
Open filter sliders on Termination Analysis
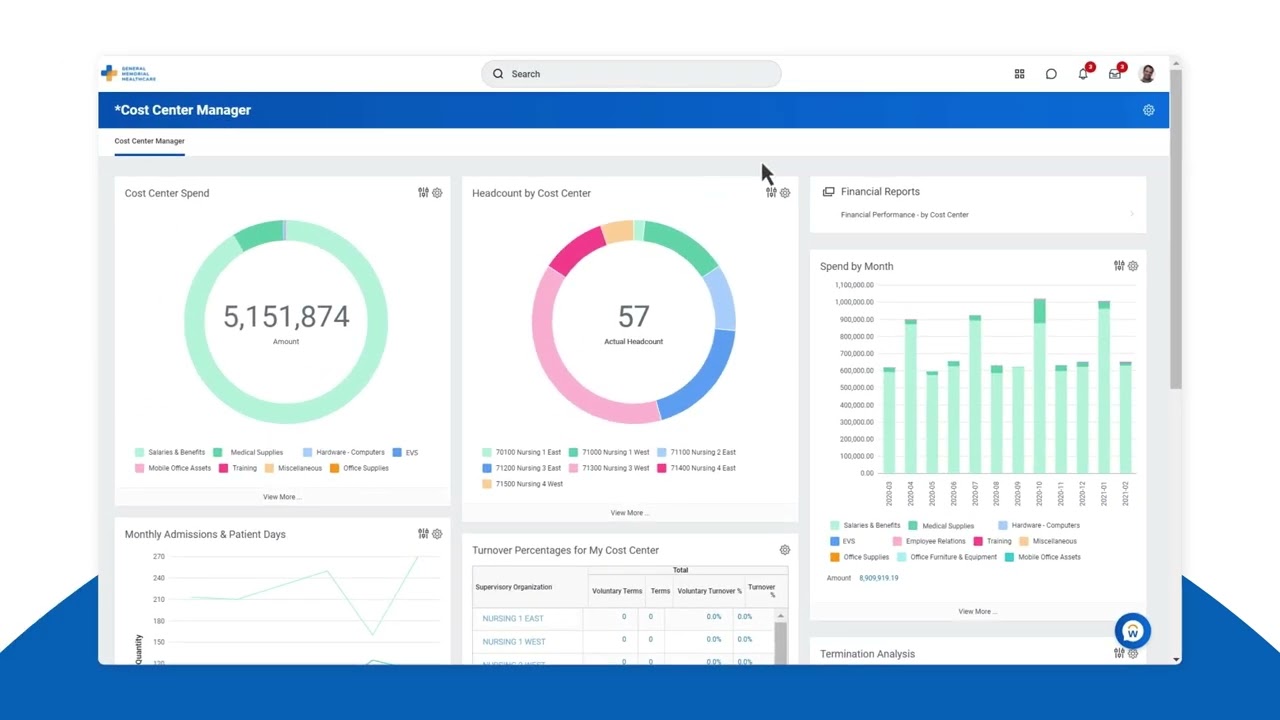point(1119,653)
